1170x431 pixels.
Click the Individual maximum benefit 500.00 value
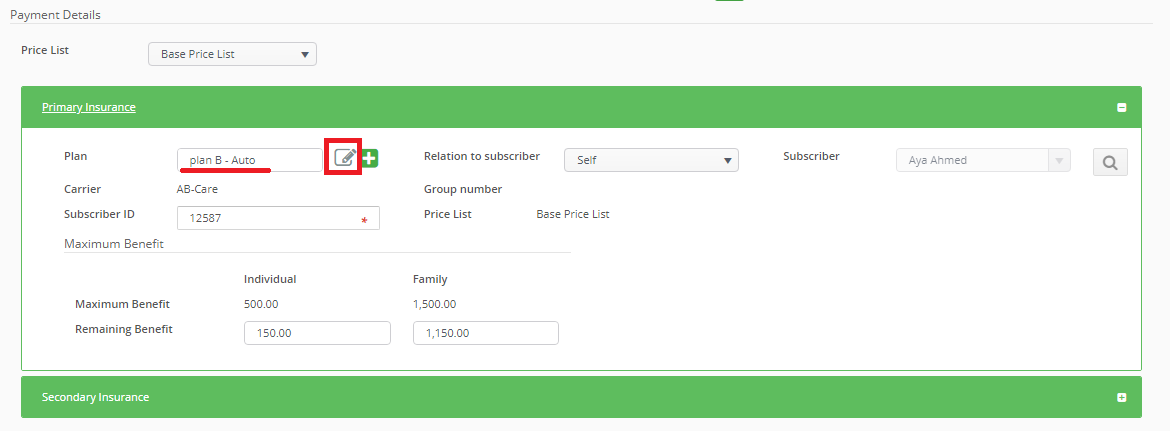pos(261,304)
